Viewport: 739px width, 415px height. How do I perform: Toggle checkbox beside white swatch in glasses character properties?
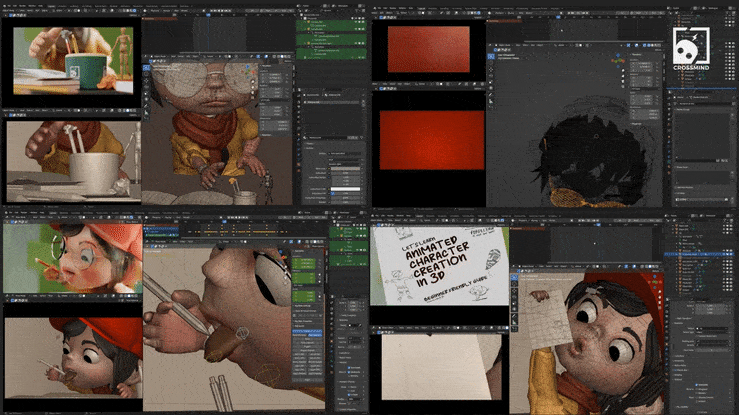point(333,193)
